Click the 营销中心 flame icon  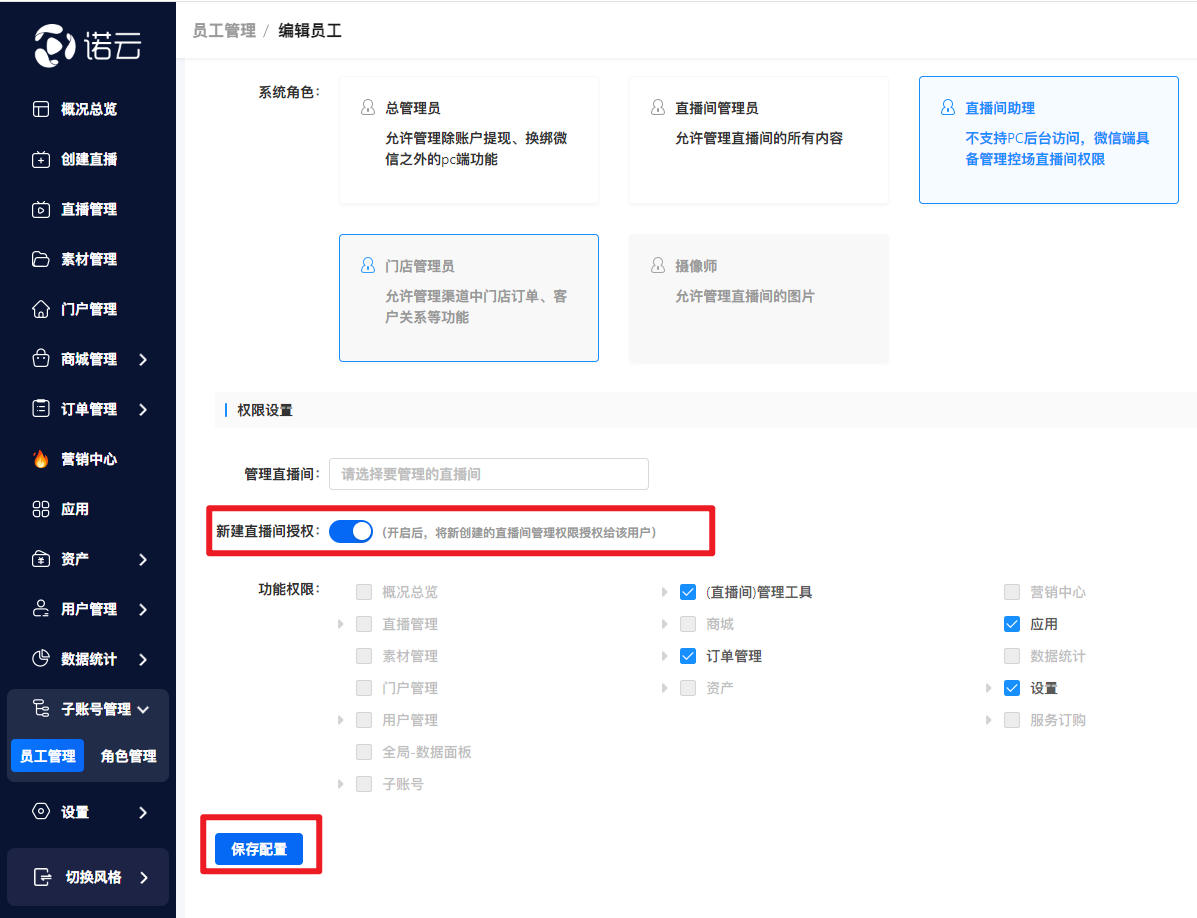41,459
